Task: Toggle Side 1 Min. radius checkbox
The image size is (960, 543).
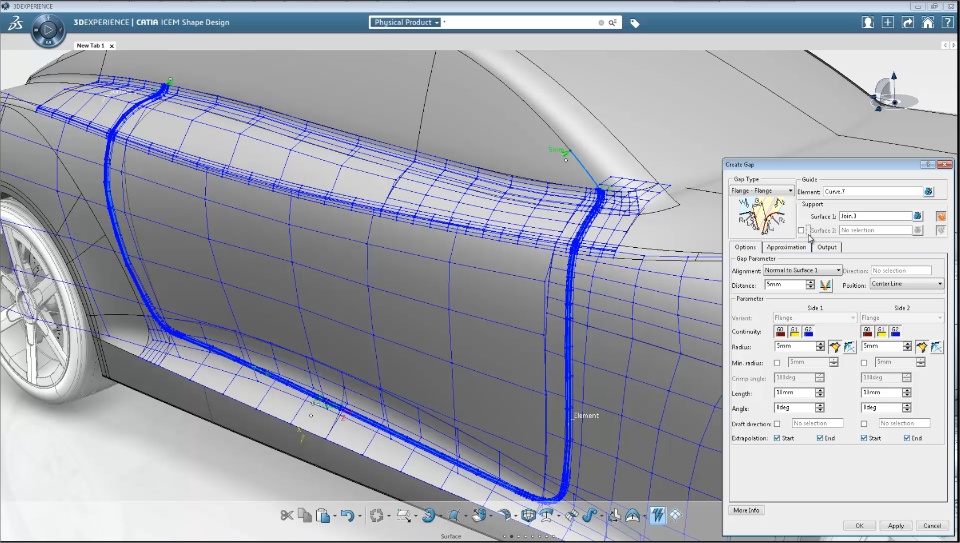Action: (778, 362)
